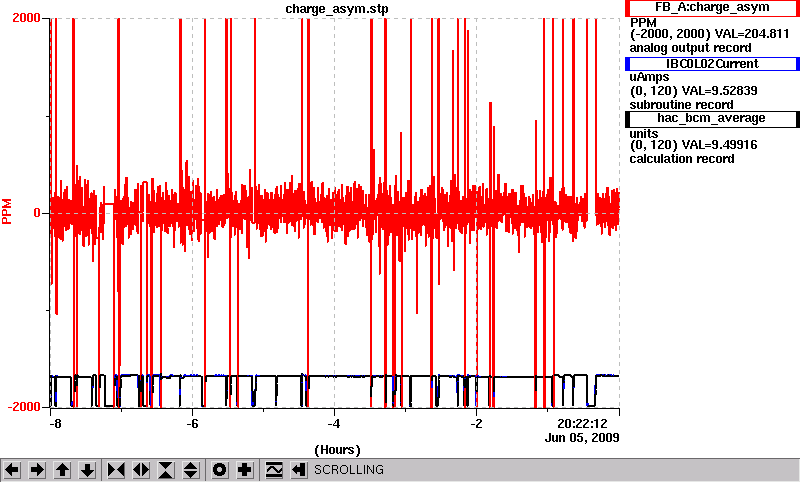The image size is (800, 482).
Task: Click the pan right arrow button
Action: click(37, 470)
